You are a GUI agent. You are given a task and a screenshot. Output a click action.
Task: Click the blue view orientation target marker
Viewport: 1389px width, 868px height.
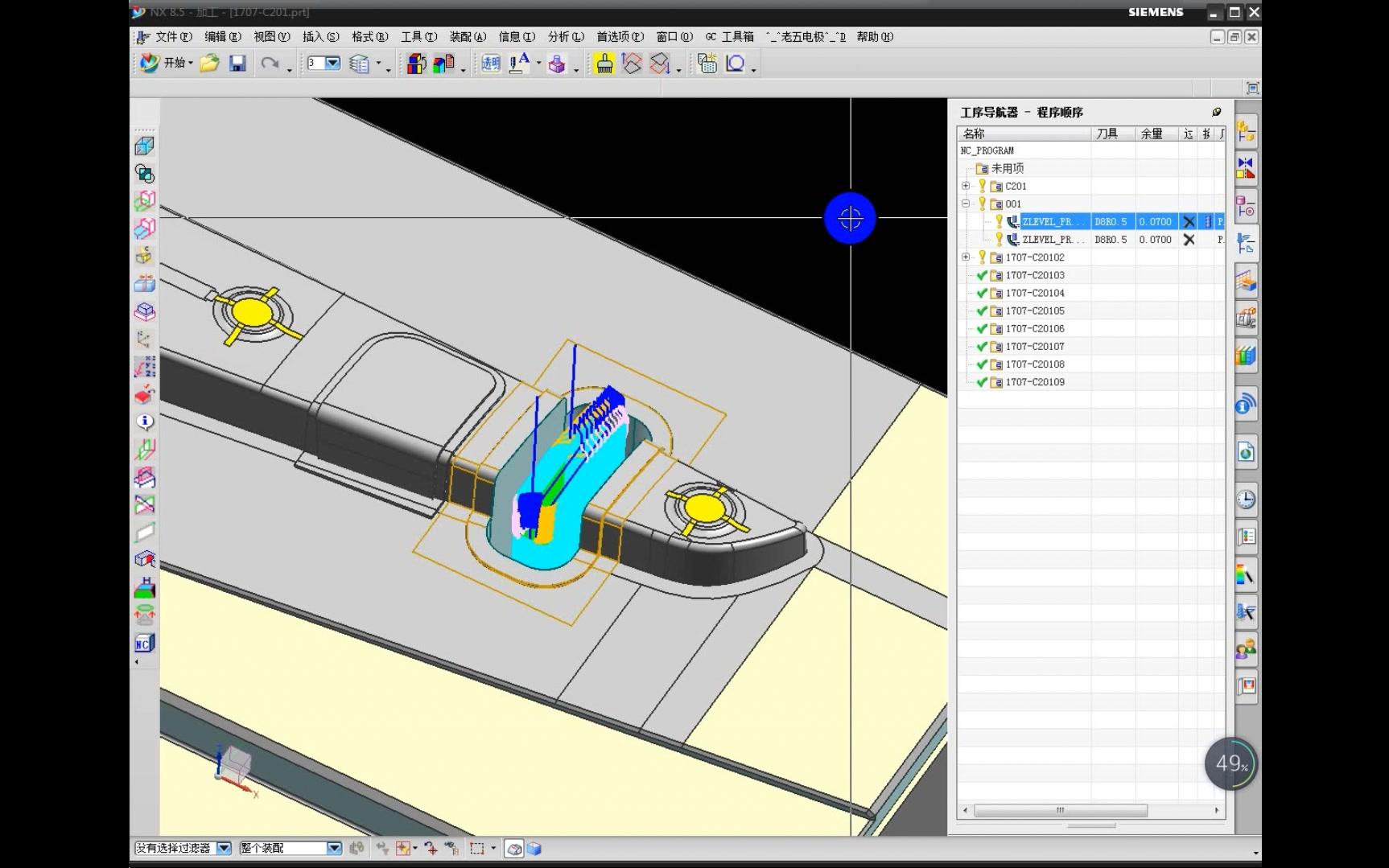point(850,218)
